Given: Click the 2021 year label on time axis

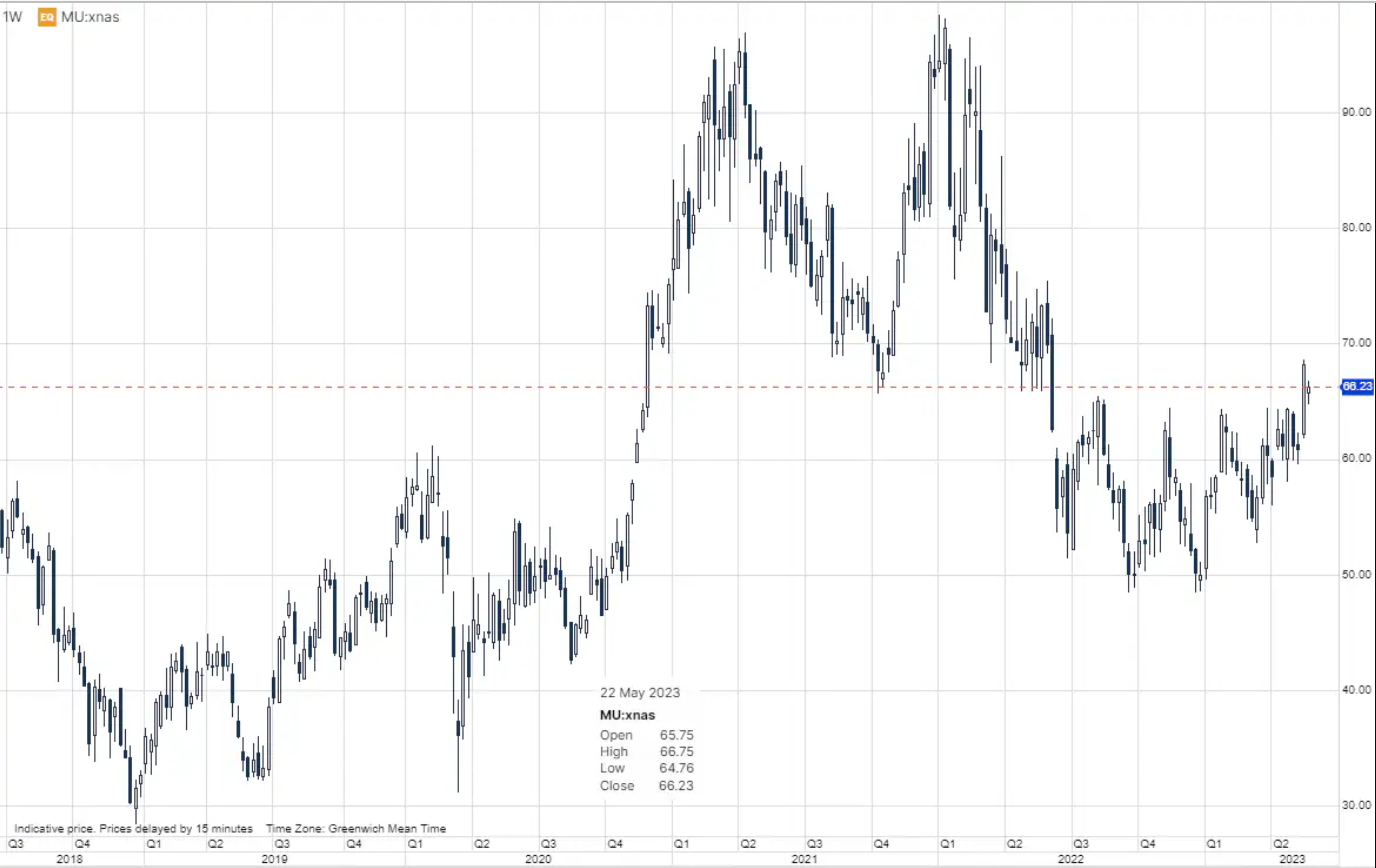Looking at the screenshot, I should 805,859.
